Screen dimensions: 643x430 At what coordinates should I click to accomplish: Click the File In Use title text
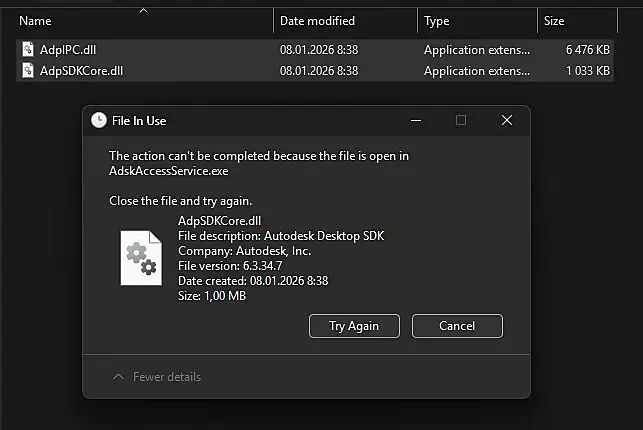click(x=139, y=120)
